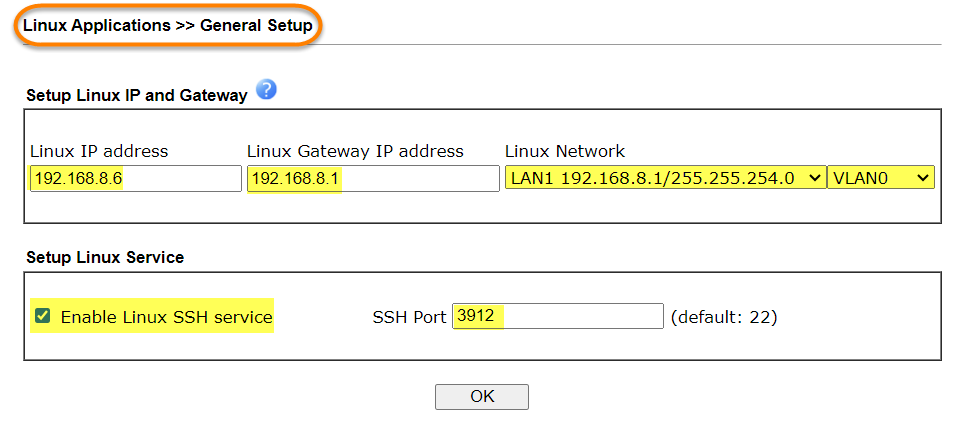The height and width of the screenshot is (425, 960).
Task: Expand the VLAN0 dropdown
Action: click(881, 178)
